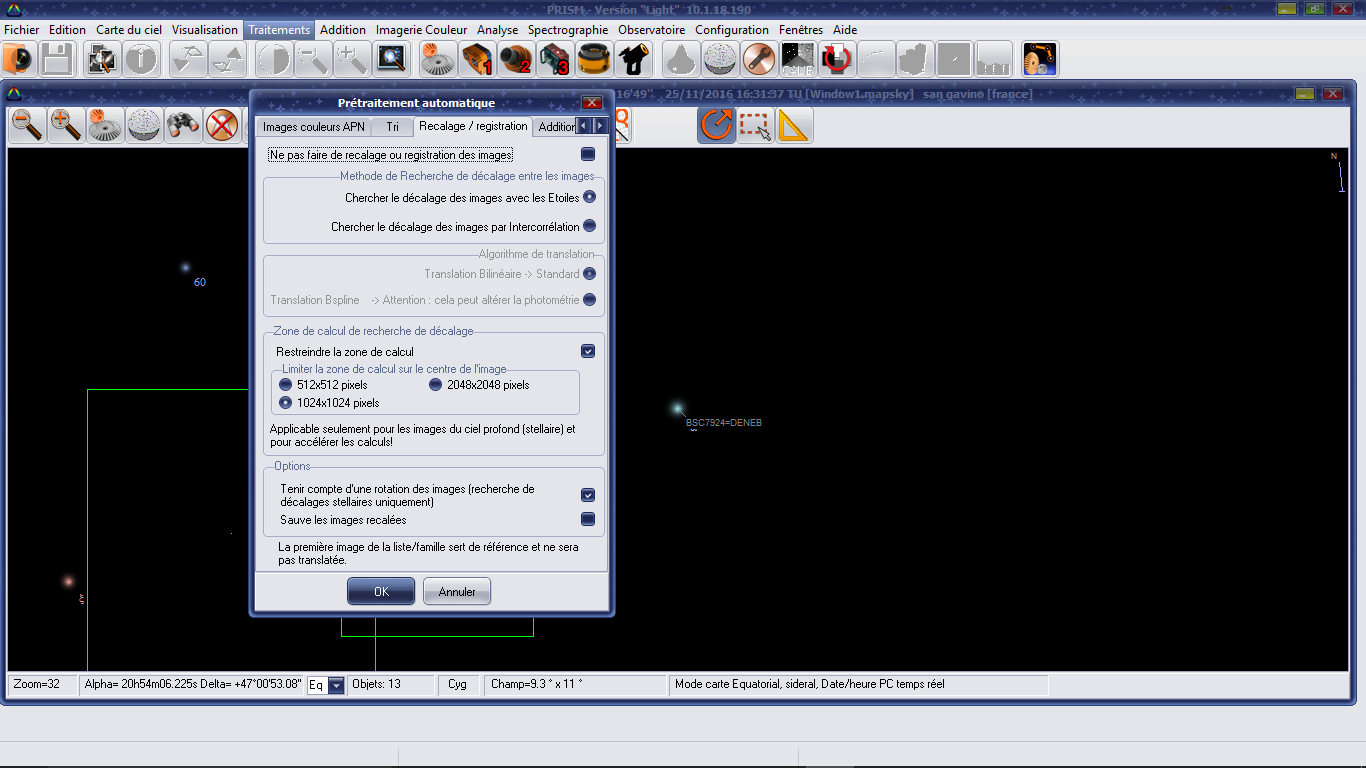
Task: Switch to 'Images couleurs APN' tab
Action: (313, 127)
